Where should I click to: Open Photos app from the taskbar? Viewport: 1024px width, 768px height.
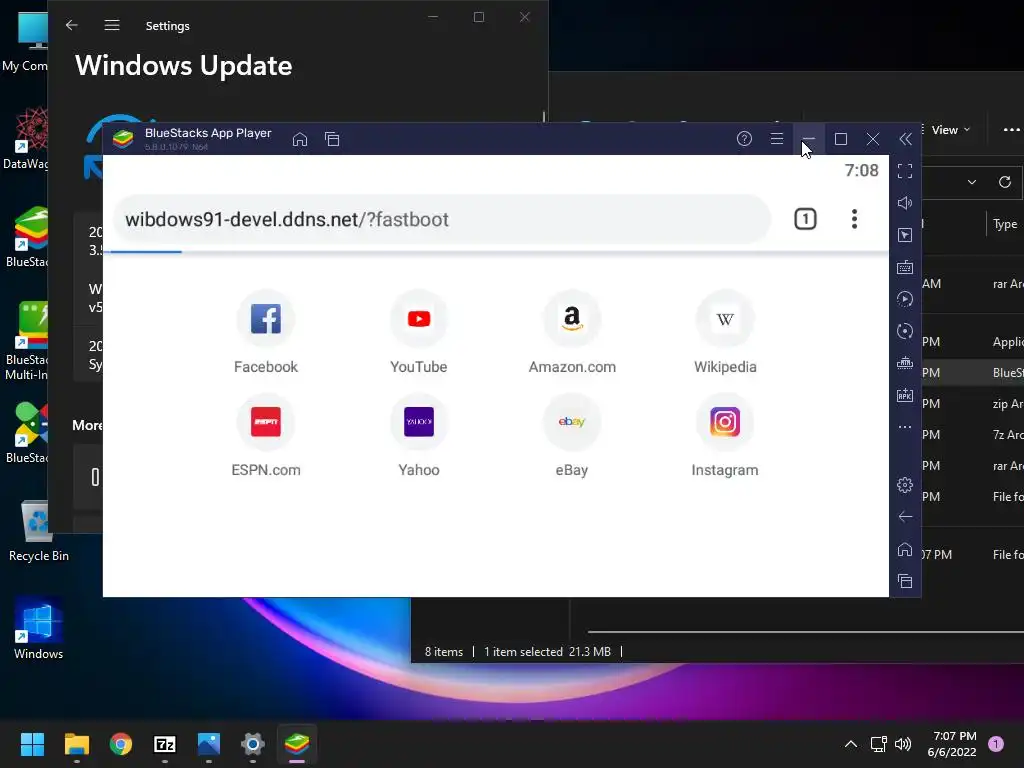point(209,744)
